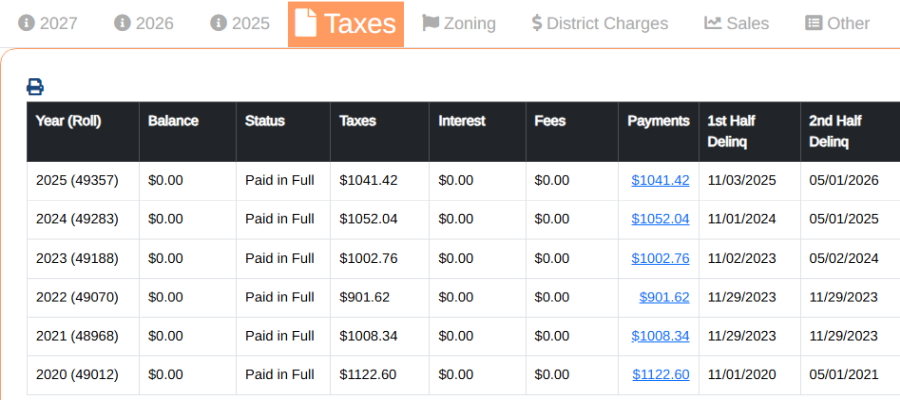
Task: Click the Year (Roll) column header
Action: click(x=83, y=132)
